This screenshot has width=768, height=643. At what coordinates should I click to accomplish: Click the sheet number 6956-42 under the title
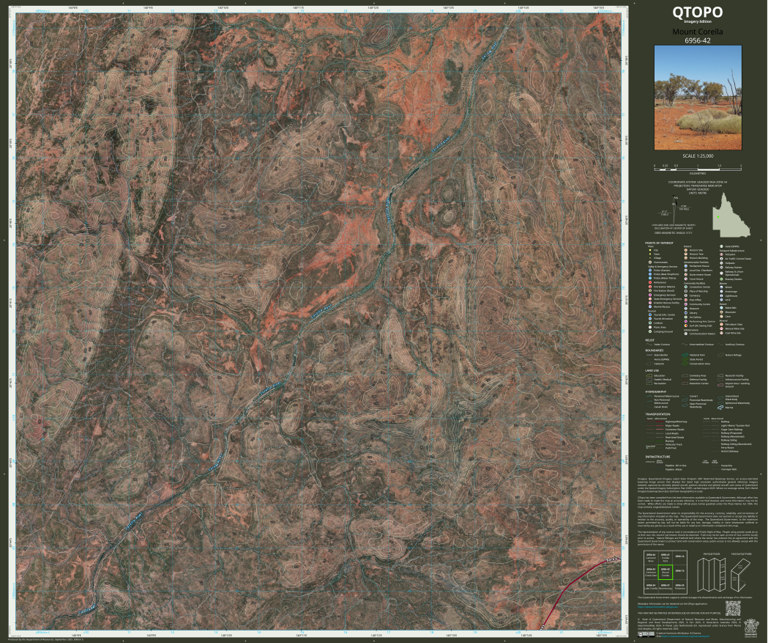click(697, 40)
